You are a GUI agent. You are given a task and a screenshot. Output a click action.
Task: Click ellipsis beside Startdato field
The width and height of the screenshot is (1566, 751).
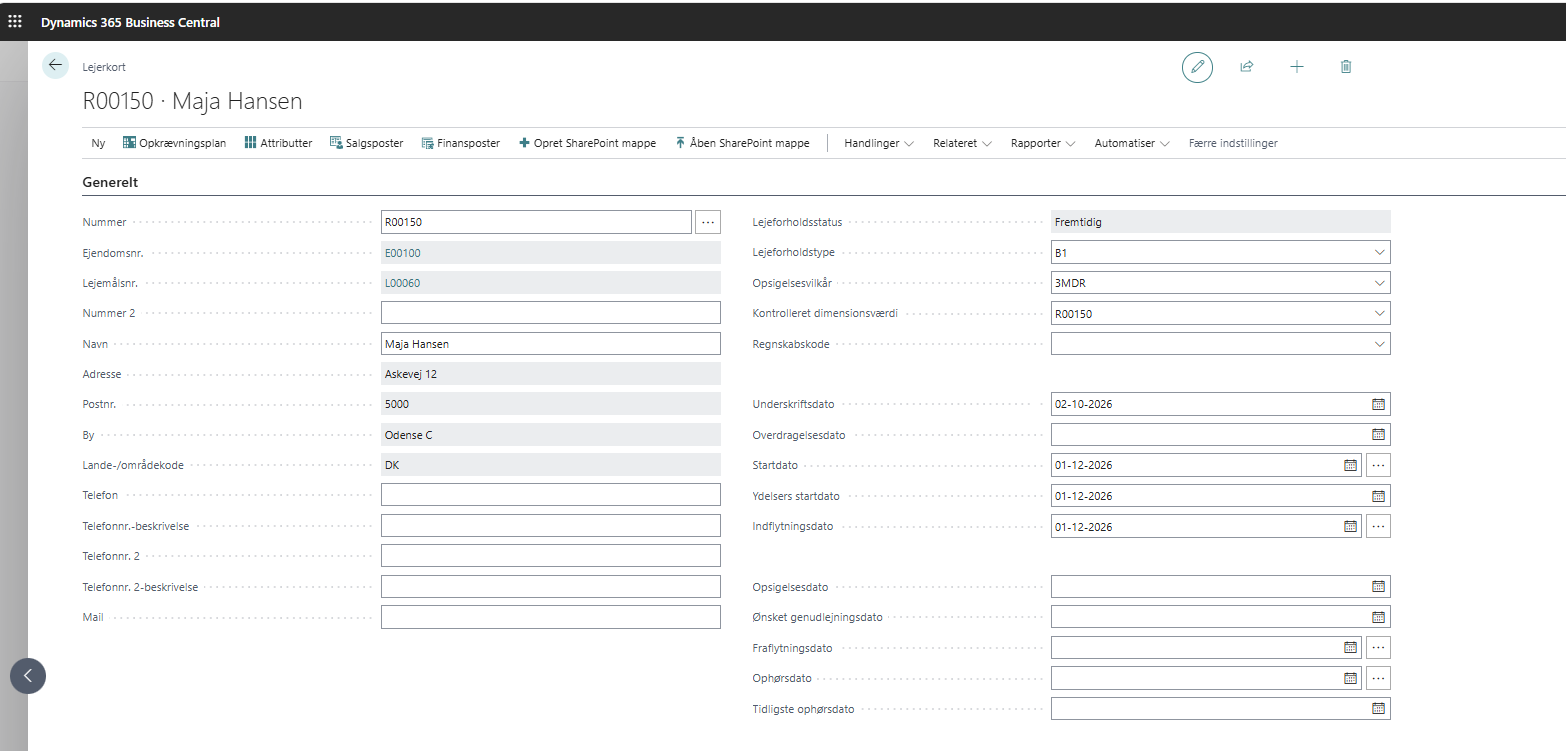click(1378, 465)
